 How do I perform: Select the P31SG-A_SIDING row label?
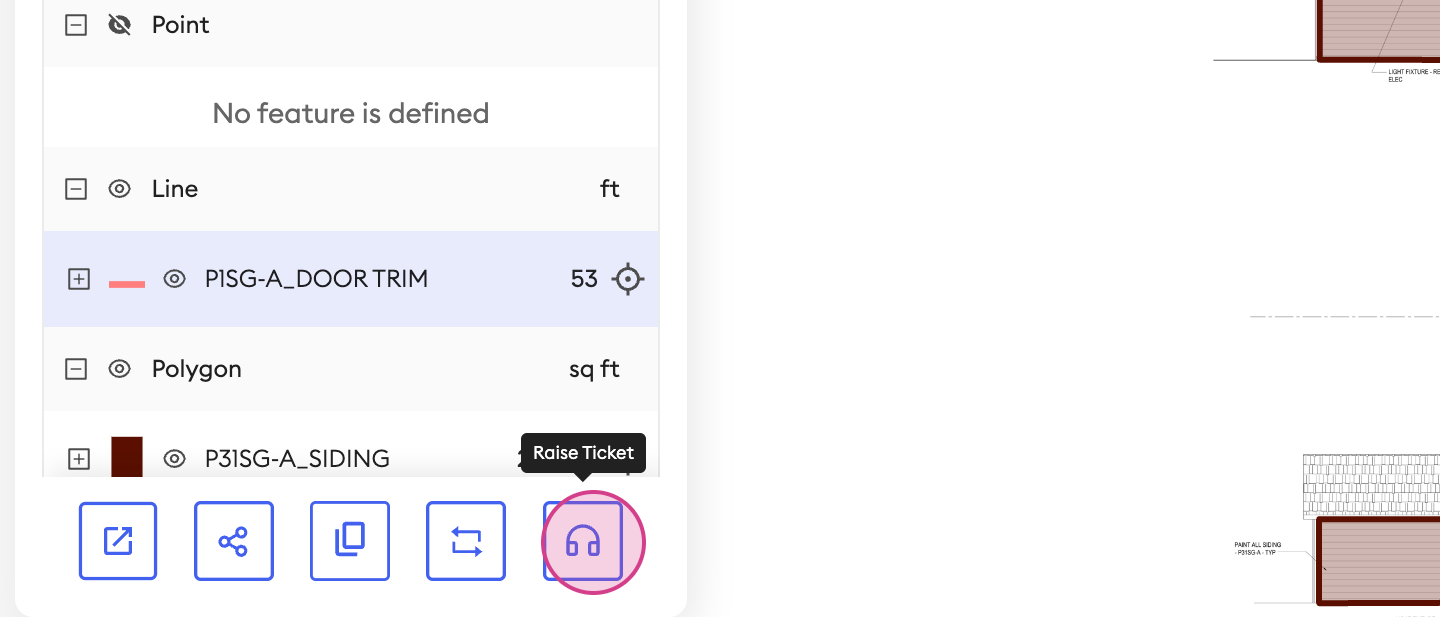[297, 459]
